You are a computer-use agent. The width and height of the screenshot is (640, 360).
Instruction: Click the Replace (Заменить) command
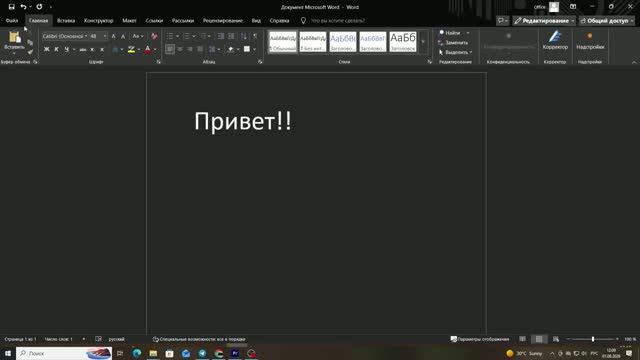[x=453, y=42]
